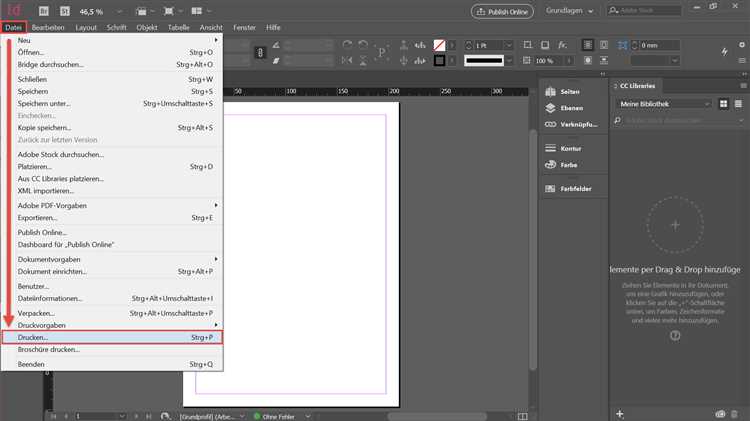Choose Dokument einrichten... entry
The height and width of the screenshot is (421, 750).
click(x=112, y=271)
